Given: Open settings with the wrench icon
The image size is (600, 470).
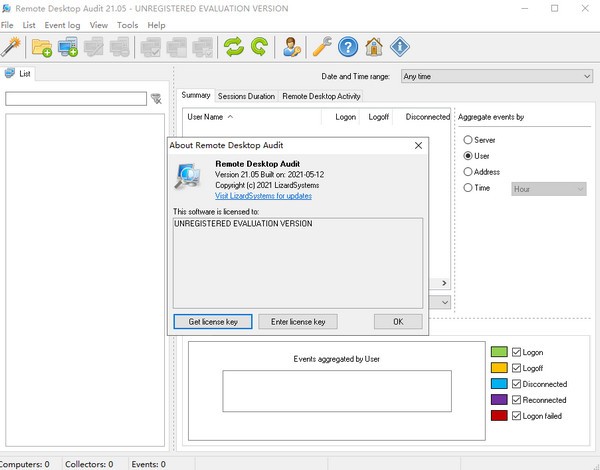Looking at the screenshot, I should click(x=322, y=46).
